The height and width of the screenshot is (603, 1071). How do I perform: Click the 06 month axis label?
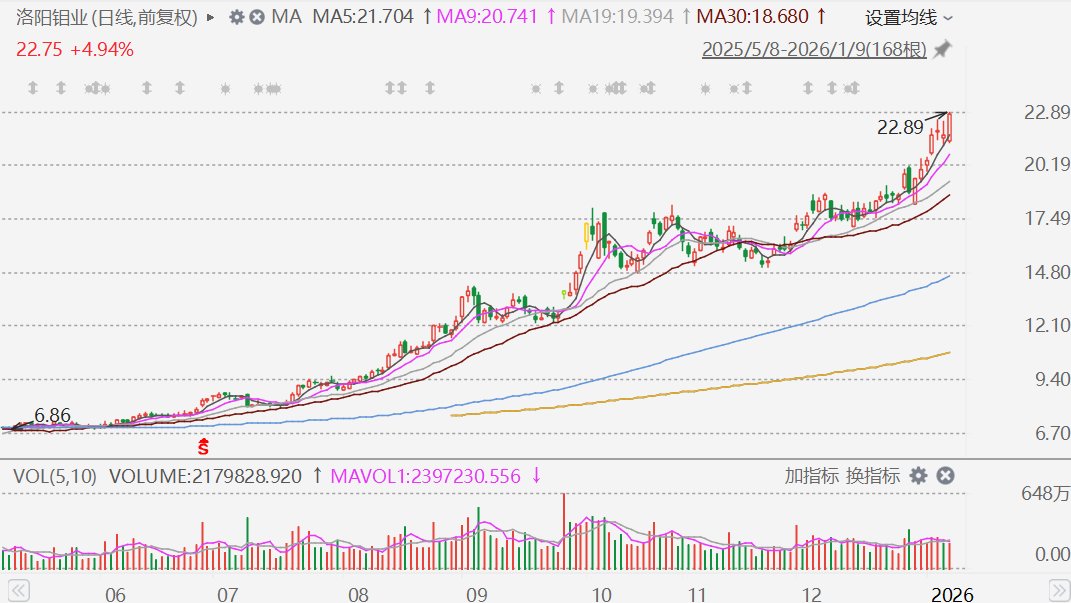pyautogui.click(x=115, y=593)
